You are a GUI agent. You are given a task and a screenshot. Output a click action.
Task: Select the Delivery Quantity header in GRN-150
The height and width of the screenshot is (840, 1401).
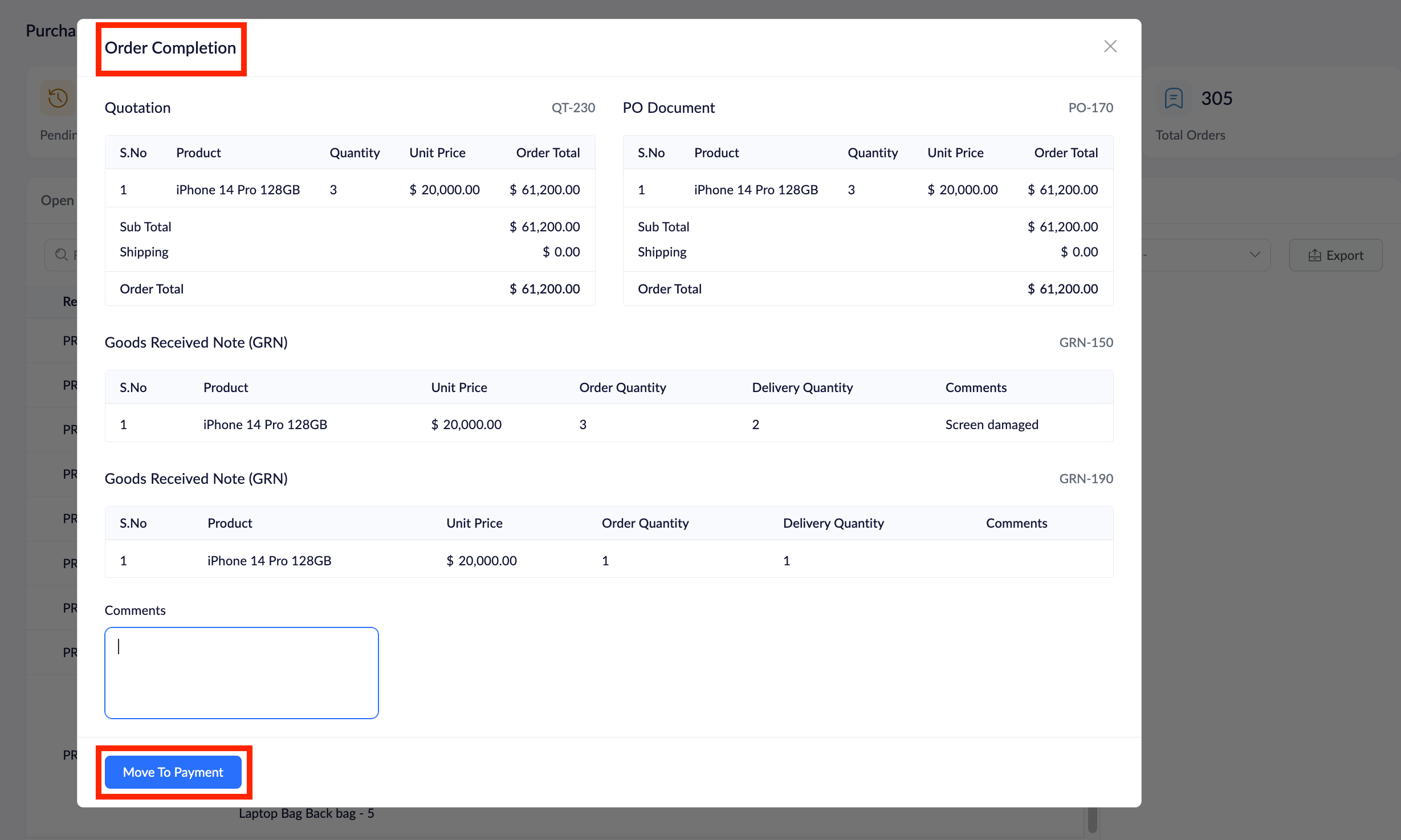pyautogui.click(x=802, y=388)
